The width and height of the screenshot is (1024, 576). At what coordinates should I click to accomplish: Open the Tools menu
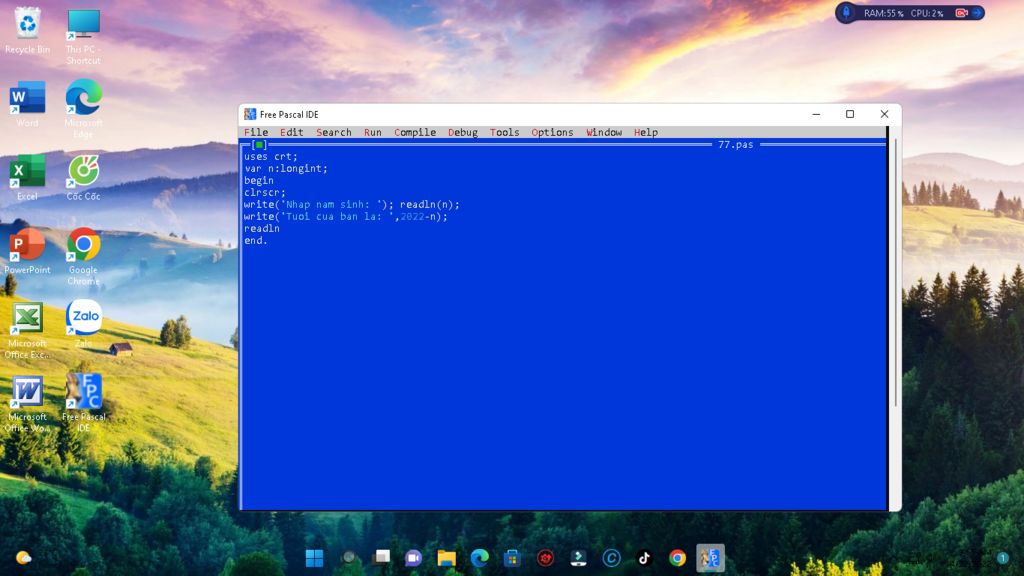pyautogui.click(x=504, y=132)
